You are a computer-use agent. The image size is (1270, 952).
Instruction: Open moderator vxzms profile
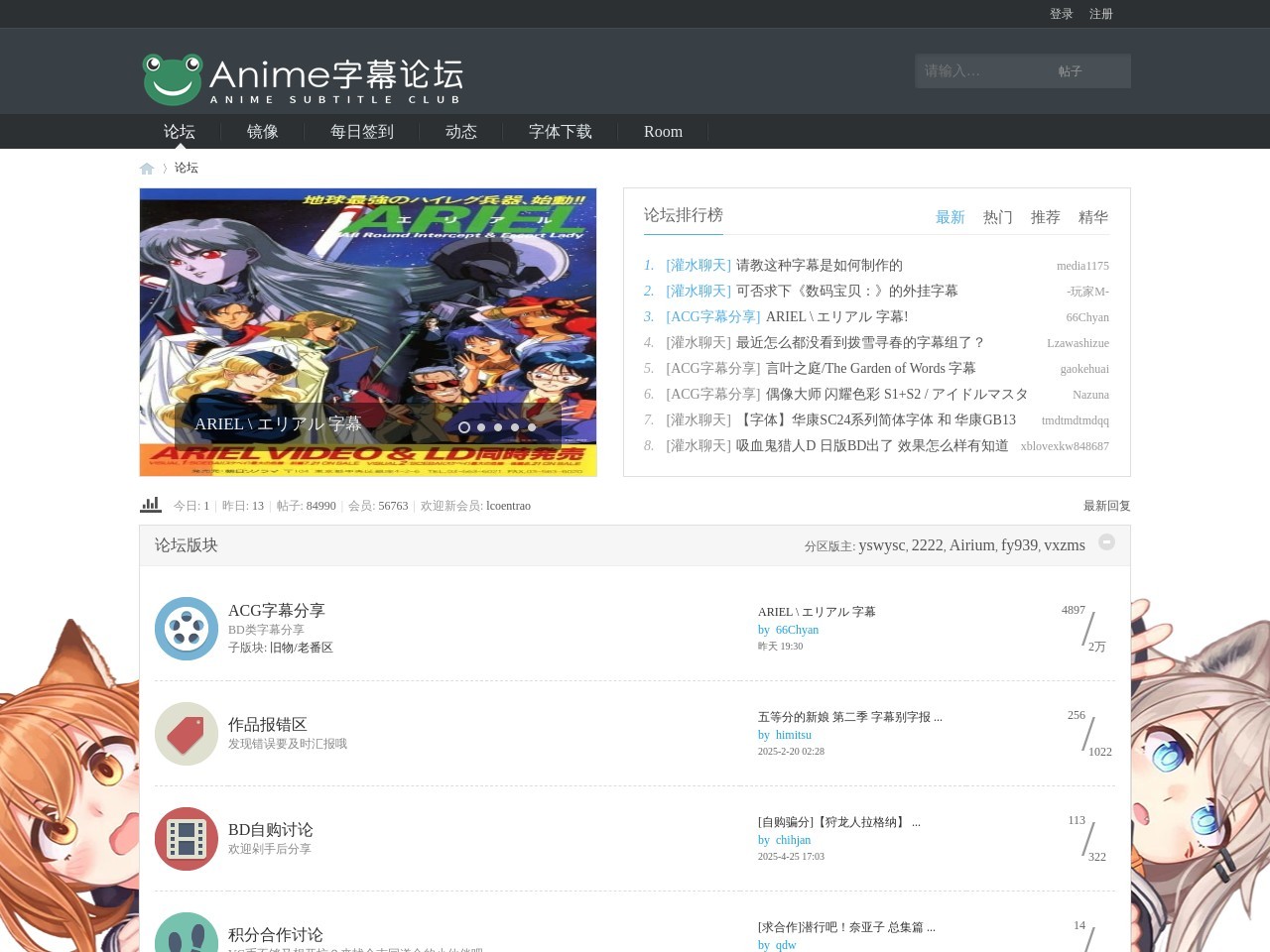[1065, 544]
